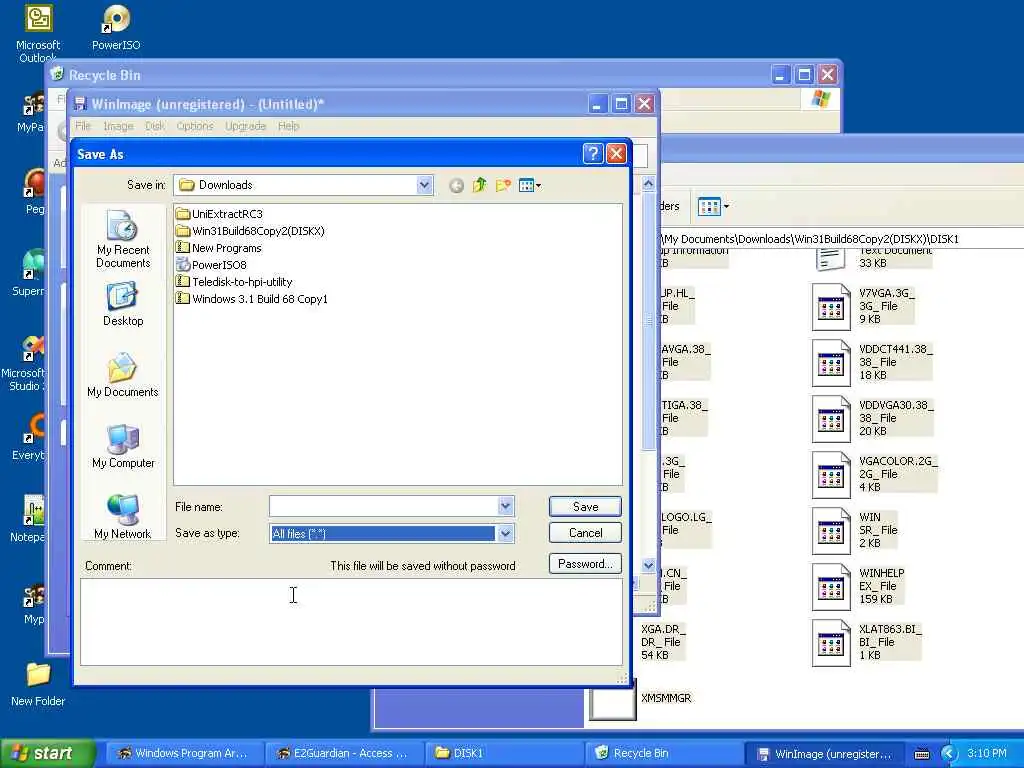Select the New Programs zip archive
The width and height of the screenshot is (1024, 768).
[219, 248]
